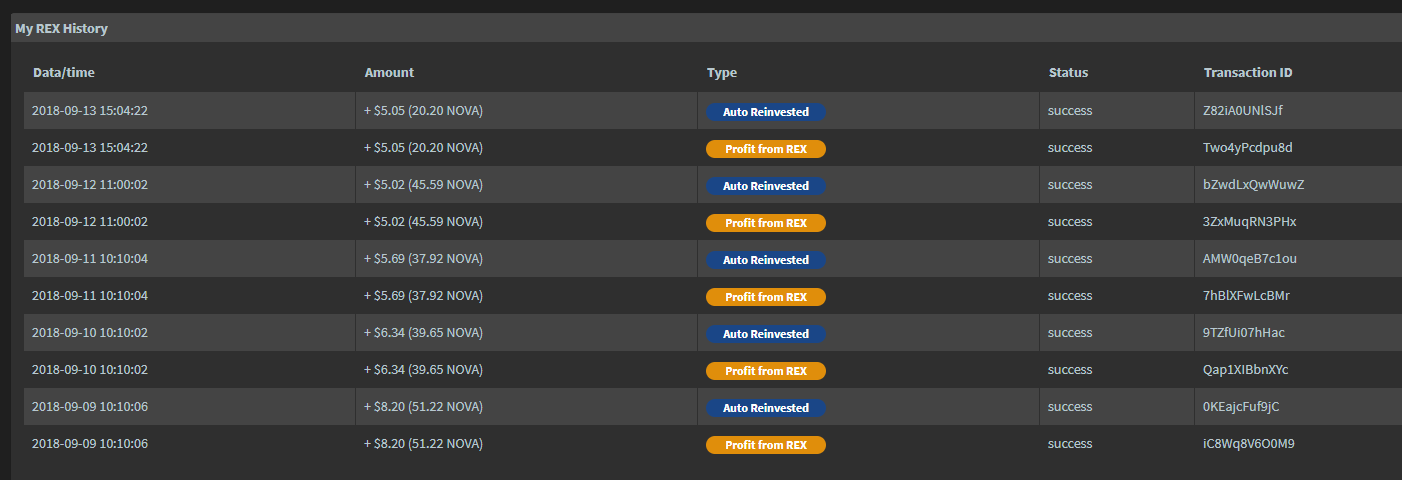Viewport: 1402px width, 480px height.
Task: Select transaction ID Z82iA0UNlSJf
Action: coord(1243,111)
